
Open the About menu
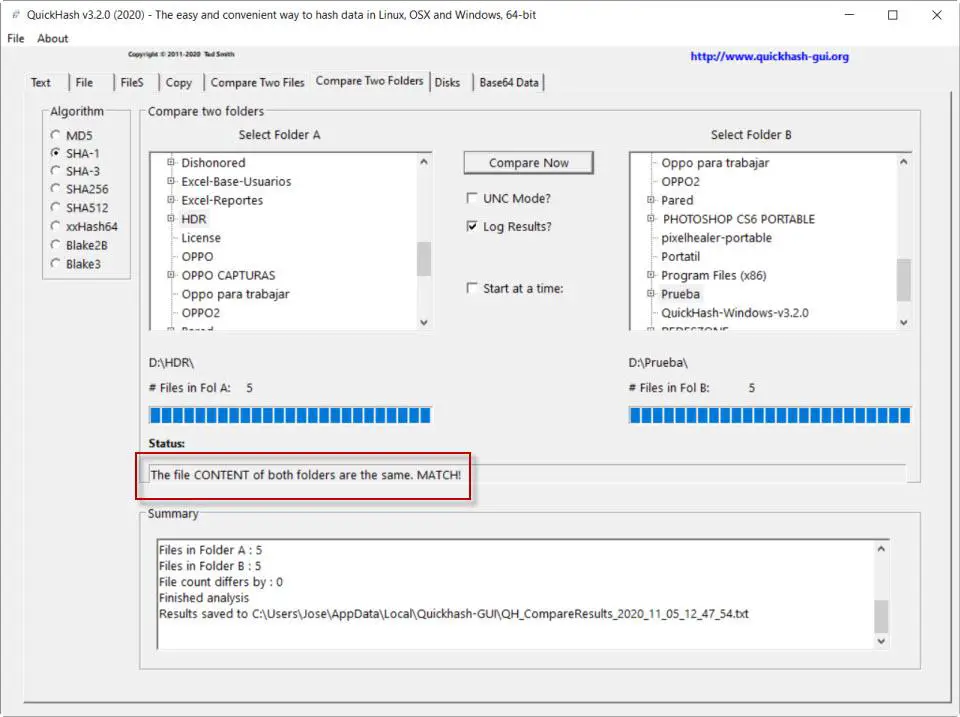click(x=53, y=39)
